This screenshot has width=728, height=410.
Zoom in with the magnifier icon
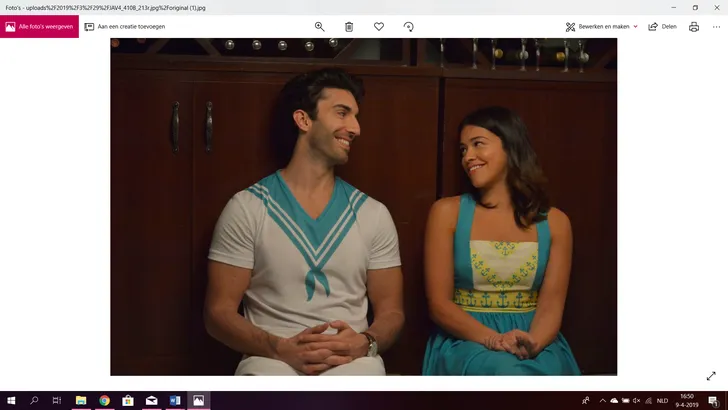click(x=319, y=26)
